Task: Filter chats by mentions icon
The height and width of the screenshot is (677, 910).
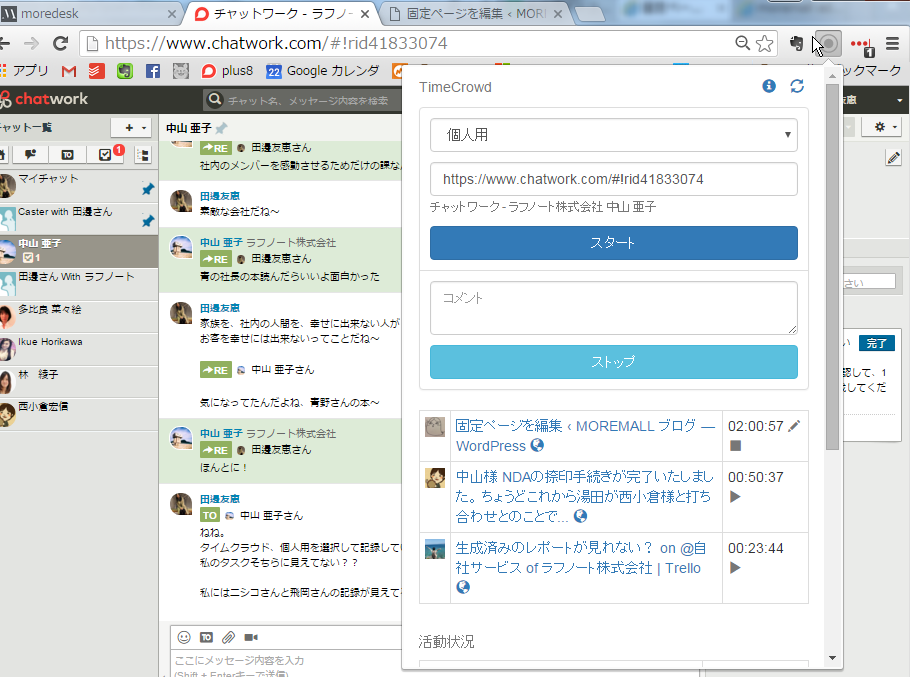Action: [30, 154]
